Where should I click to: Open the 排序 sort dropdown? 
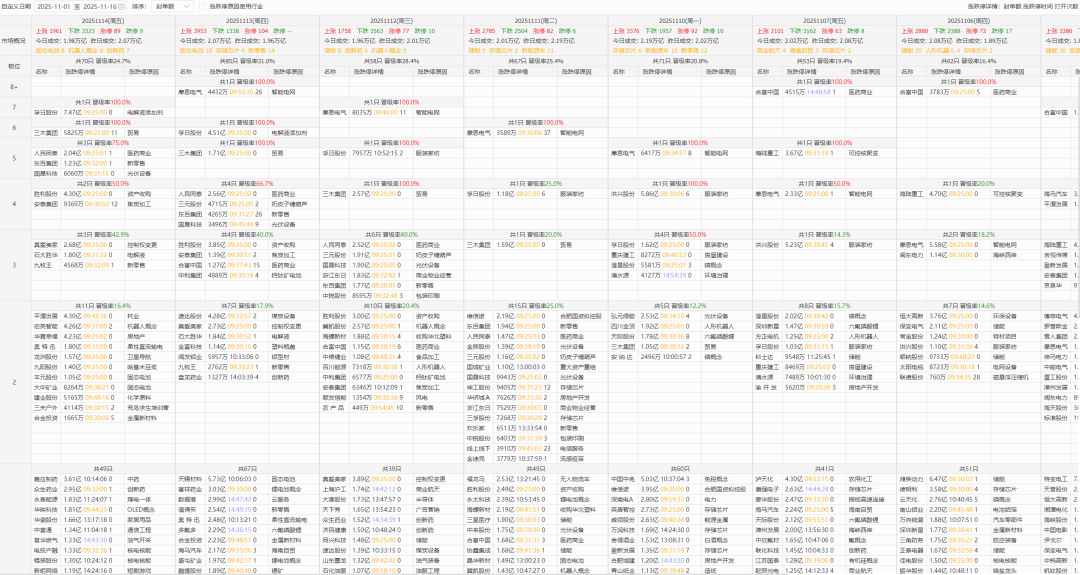171,6
